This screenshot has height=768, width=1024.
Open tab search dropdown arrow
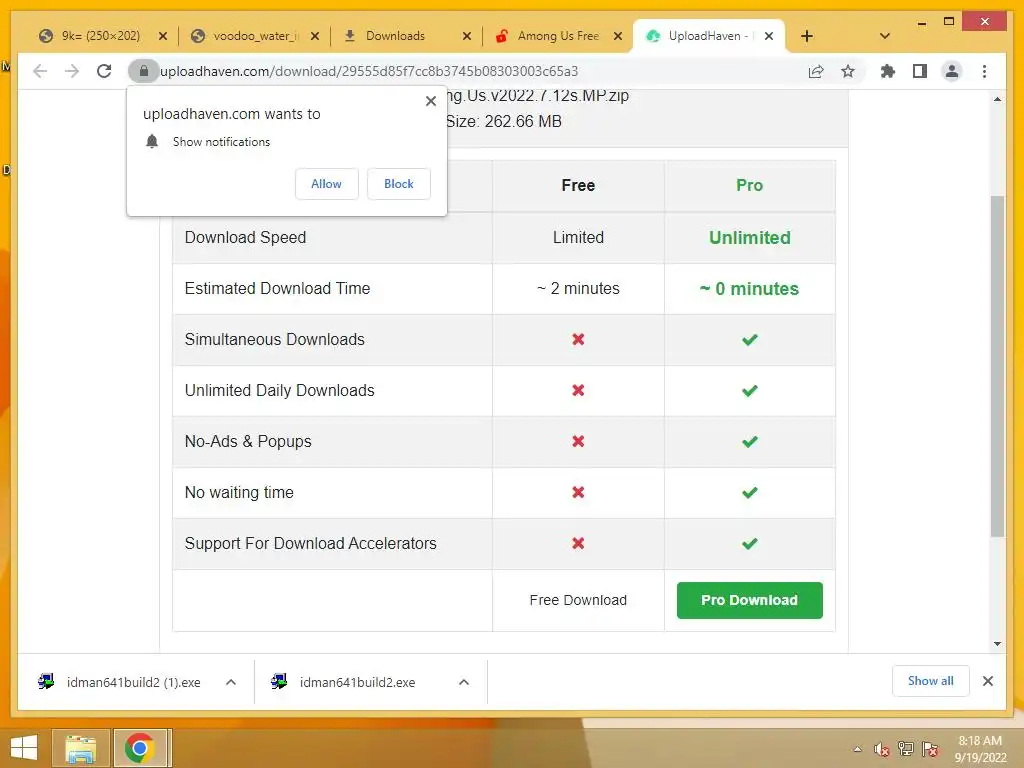[x=885, y=36]
